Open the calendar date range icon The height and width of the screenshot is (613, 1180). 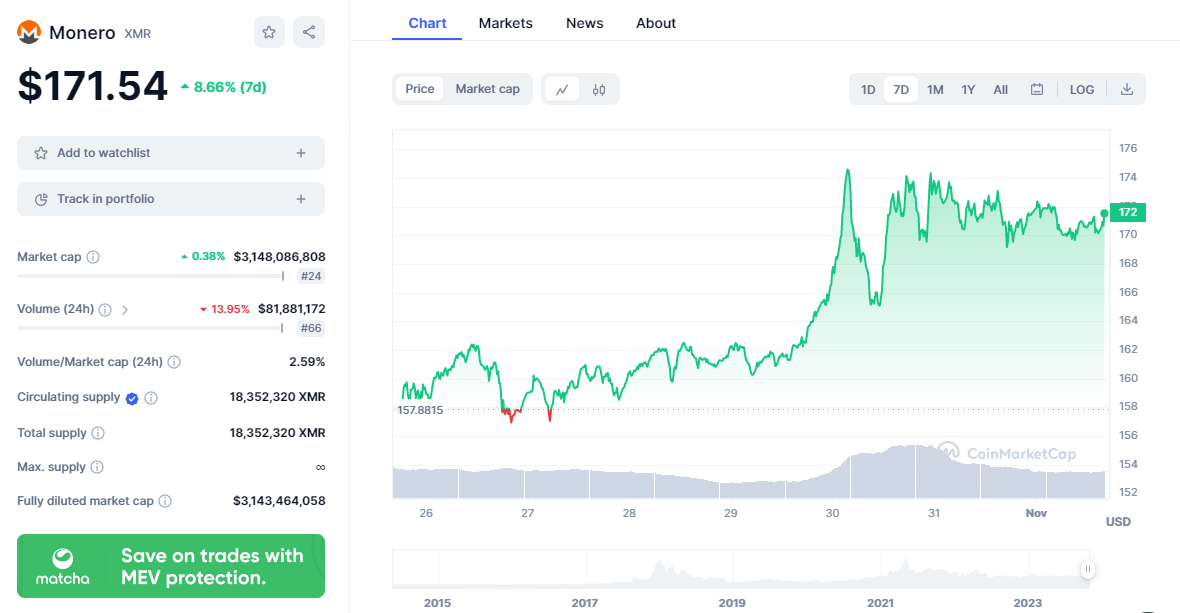pyautogui.click(x=1037, y=89)
